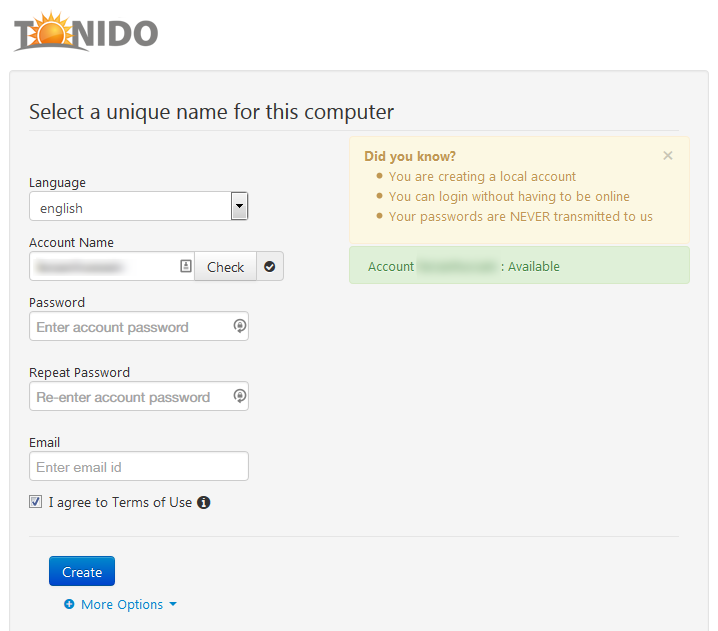Click 'Your passwords are NEVER transmitted to us'
Screen dimensions: 718x631
click(x=521, y=217)
